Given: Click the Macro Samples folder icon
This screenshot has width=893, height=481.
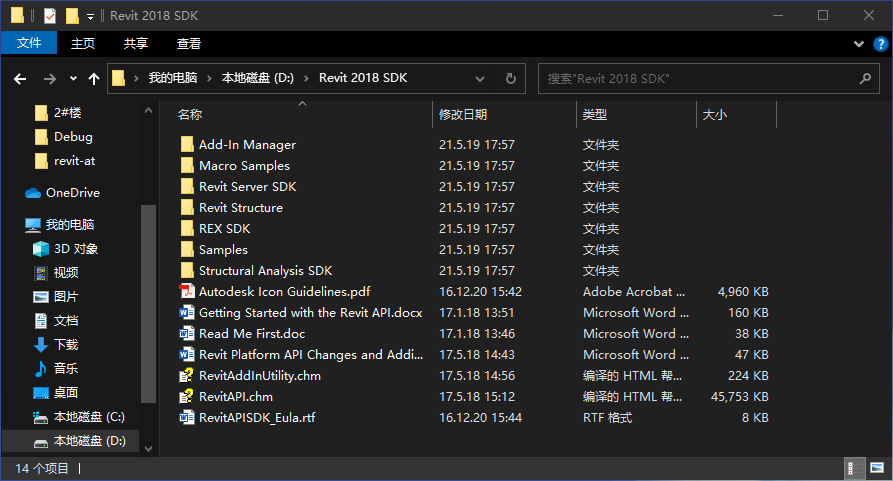Looking at the screenshot, I should [187, 166].
